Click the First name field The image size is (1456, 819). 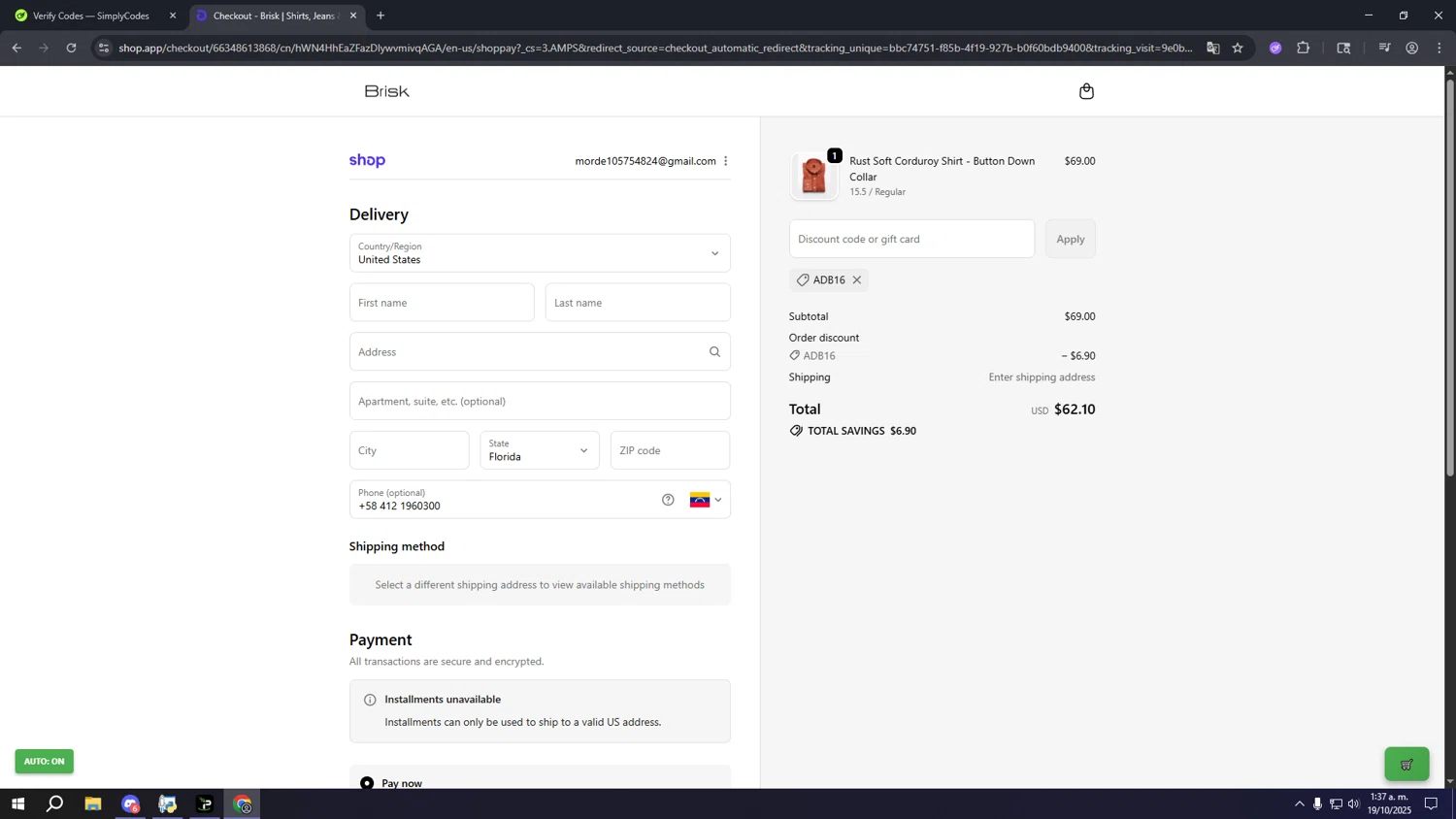click(x=442, y=303)
